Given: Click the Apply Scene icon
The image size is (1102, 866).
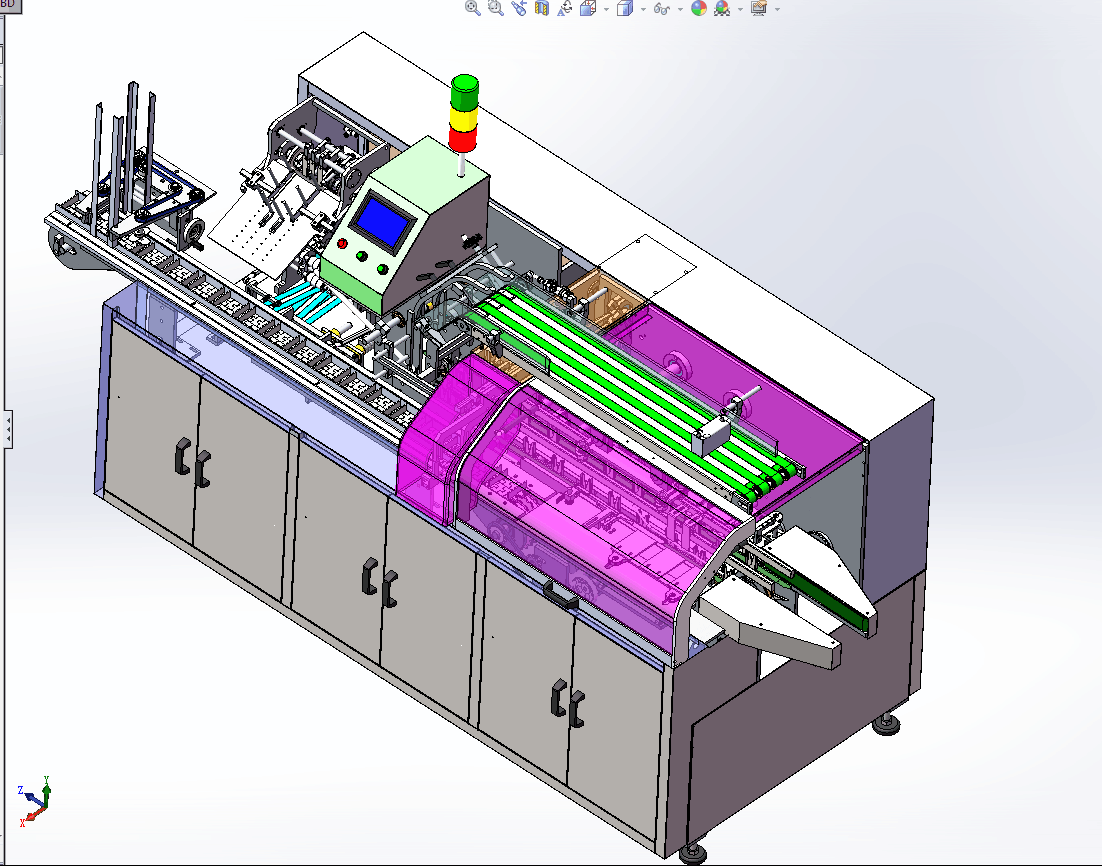Looking at the screenshot, I should tap(721, 8).
